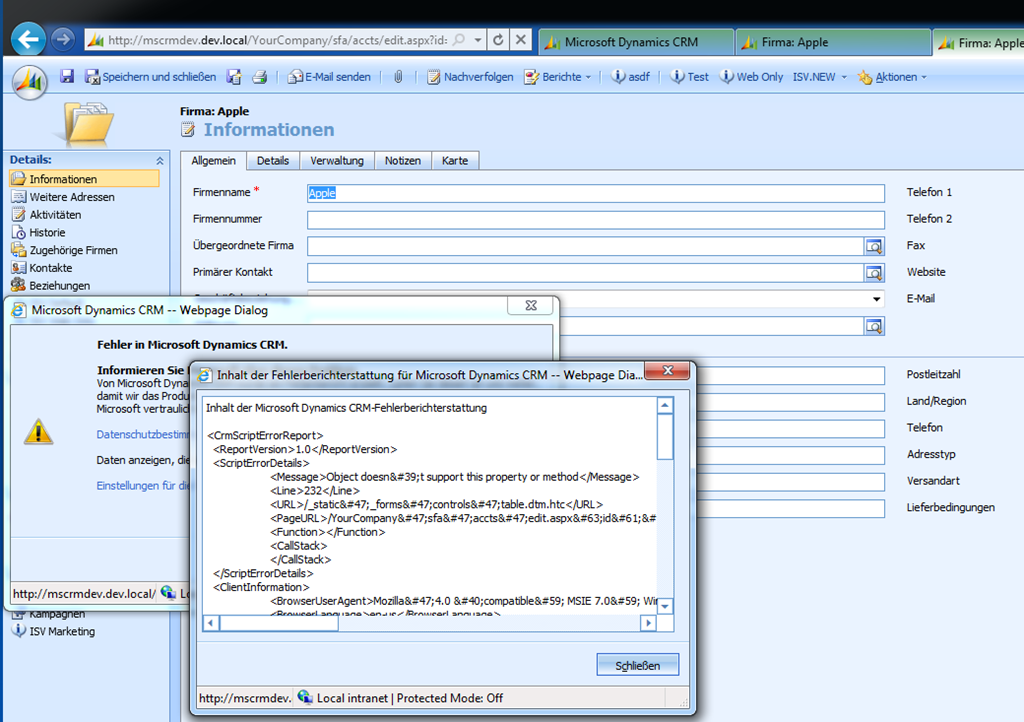Image resolution: width=1024 pixels, height=722 pixels.
Task: Open the Verwaltung form tab
Action: (337, 161)
